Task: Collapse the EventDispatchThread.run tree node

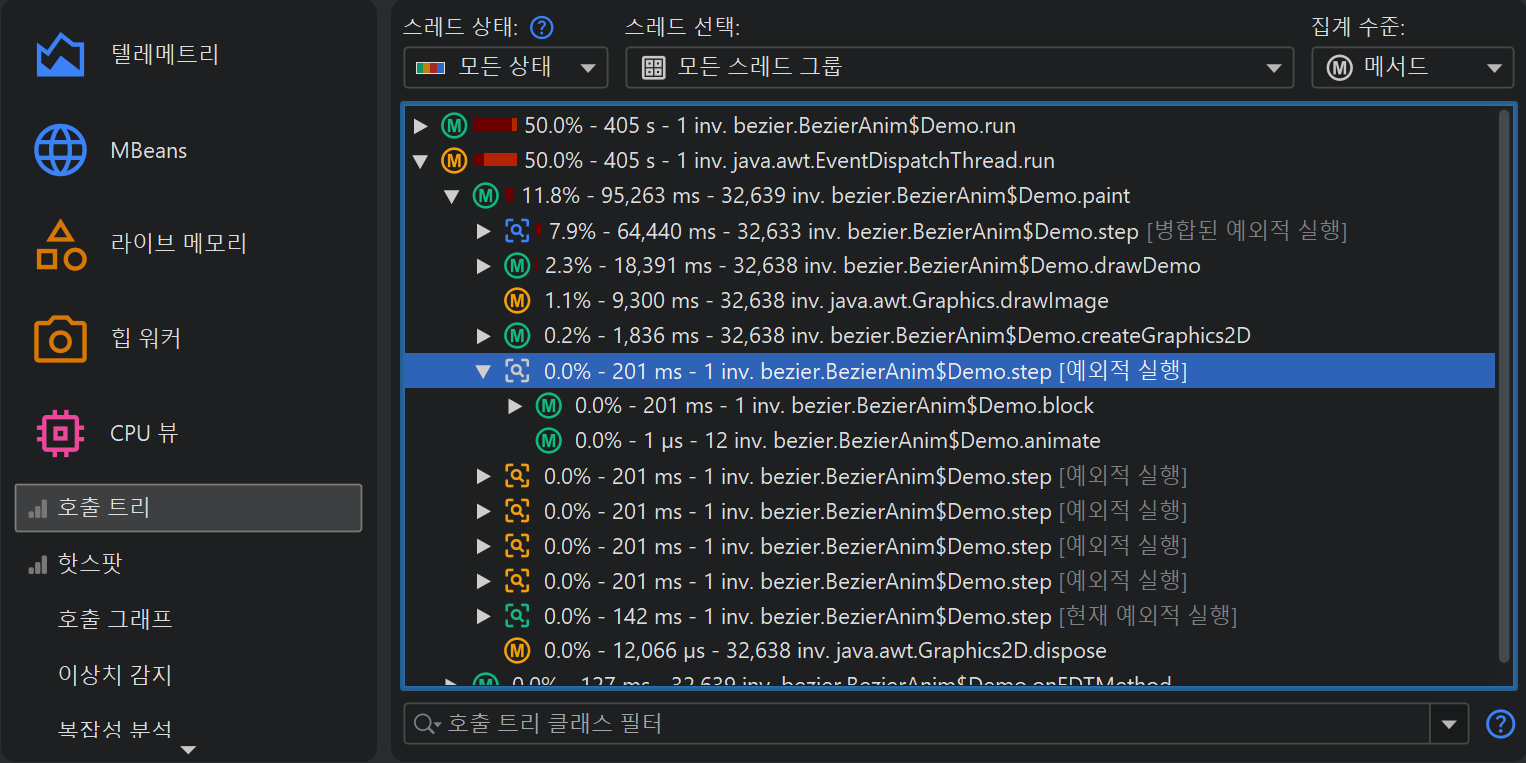Action: tap(421, 161)
